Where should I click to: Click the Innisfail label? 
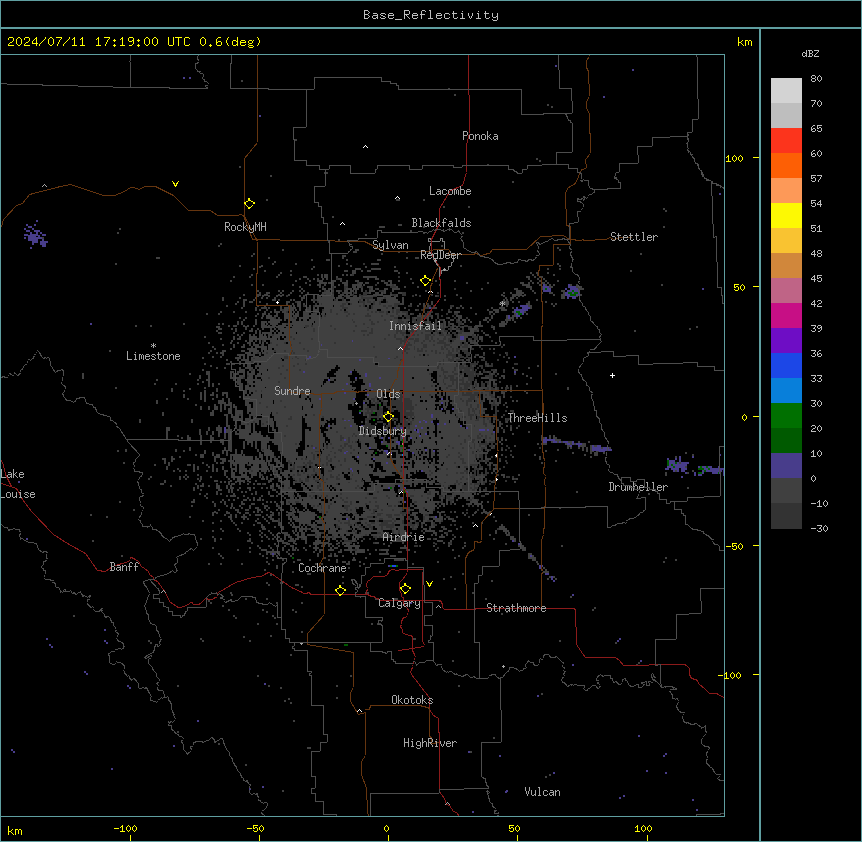(416, 326)
